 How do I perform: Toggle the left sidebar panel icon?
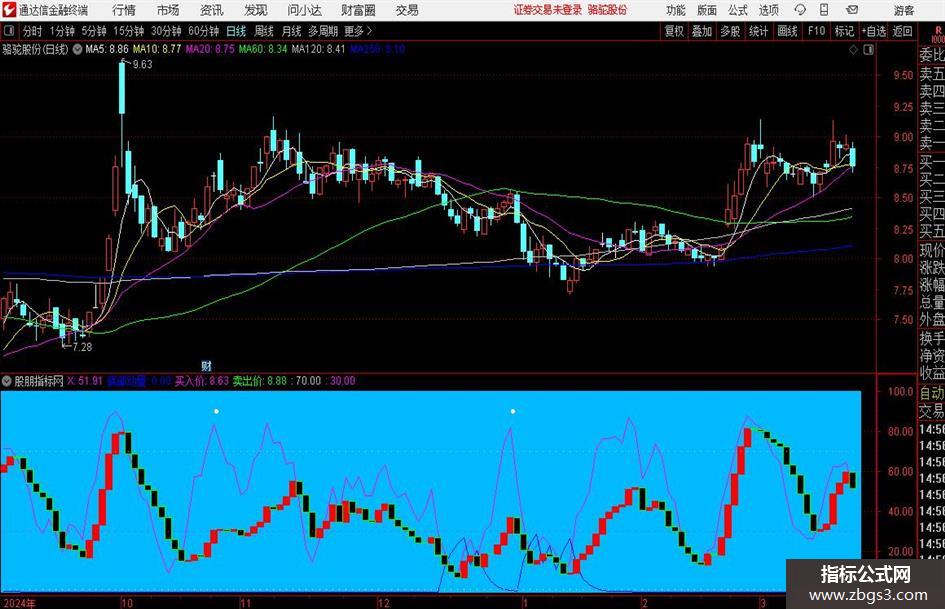[x=8, y=31]
